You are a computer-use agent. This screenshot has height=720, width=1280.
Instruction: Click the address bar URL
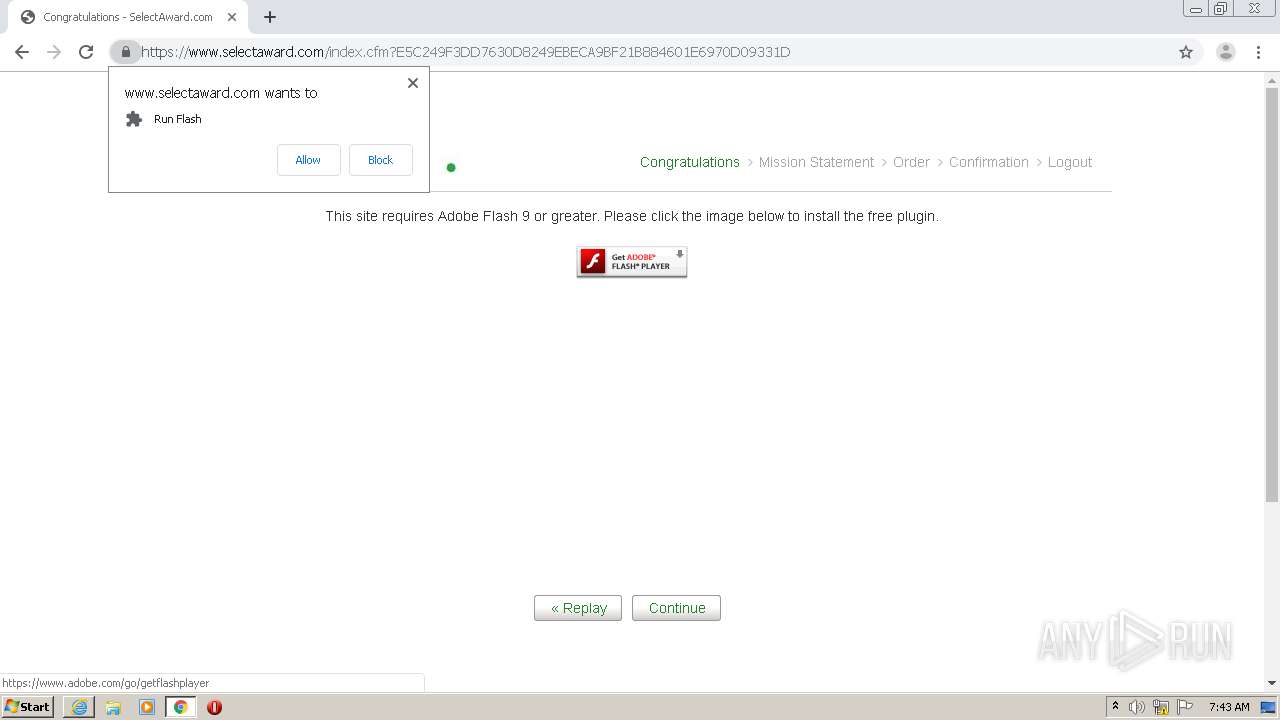(465, 52)
